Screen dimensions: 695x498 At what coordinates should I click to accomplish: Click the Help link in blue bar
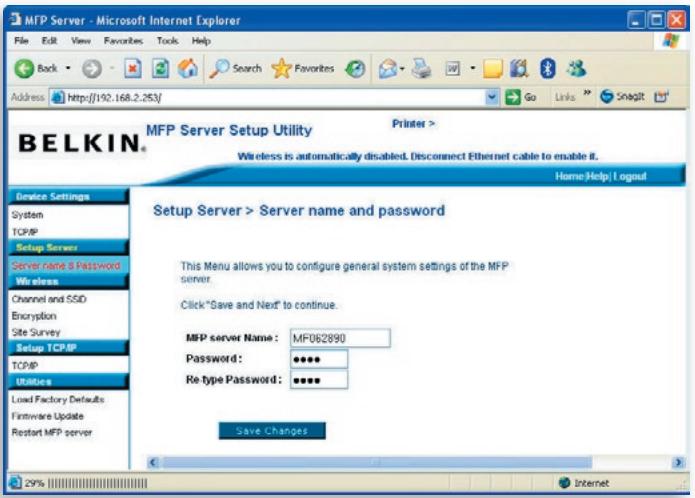pos(597,176)
